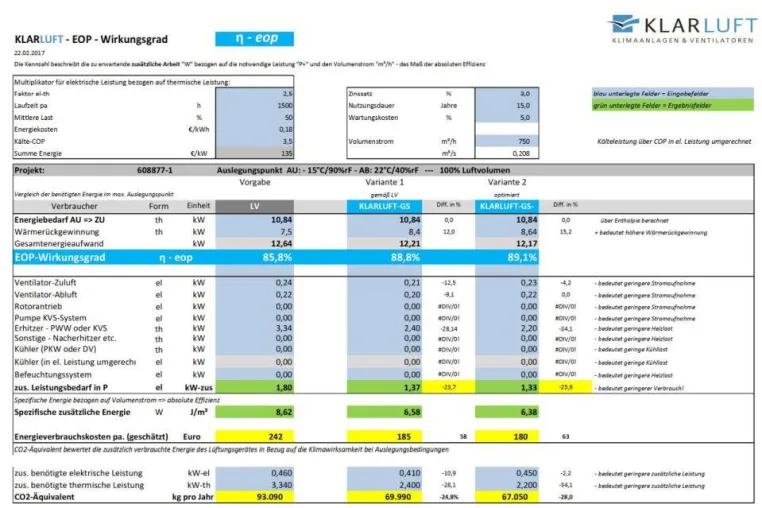Click the grey 'LV' column header

pos(255,206)
